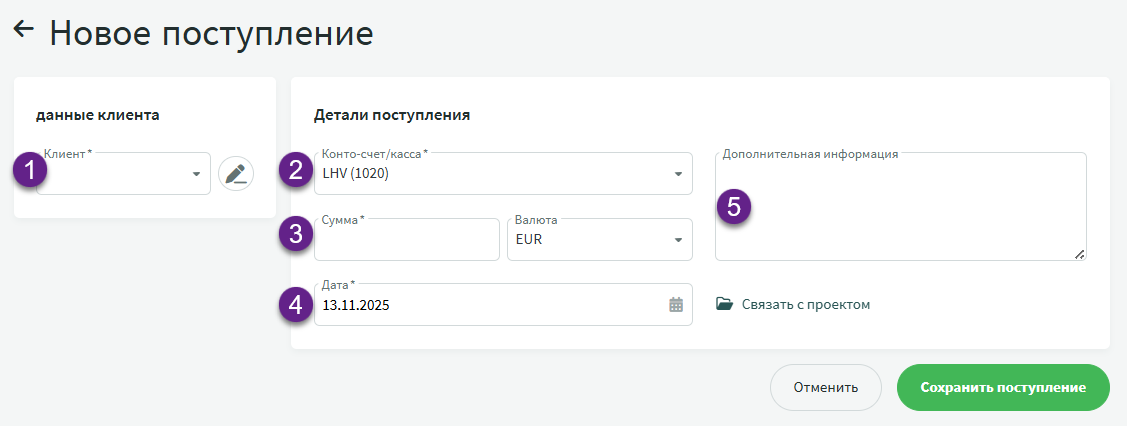Click the folder icon before Связать с проектом

tap(725, 304)
